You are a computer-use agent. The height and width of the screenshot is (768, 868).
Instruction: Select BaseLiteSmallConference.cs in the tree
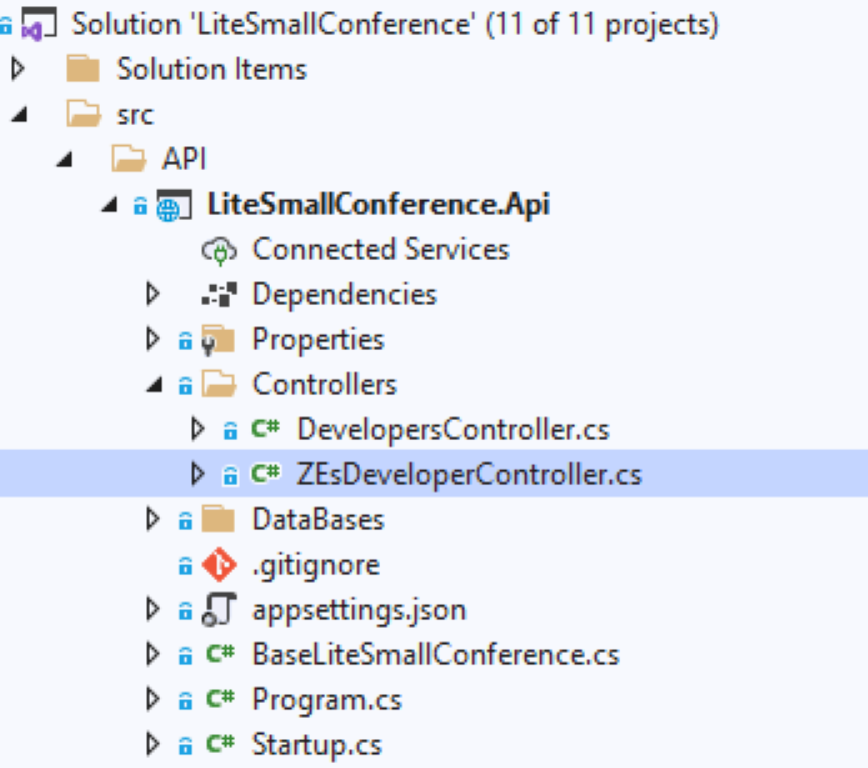pos(436,655)
